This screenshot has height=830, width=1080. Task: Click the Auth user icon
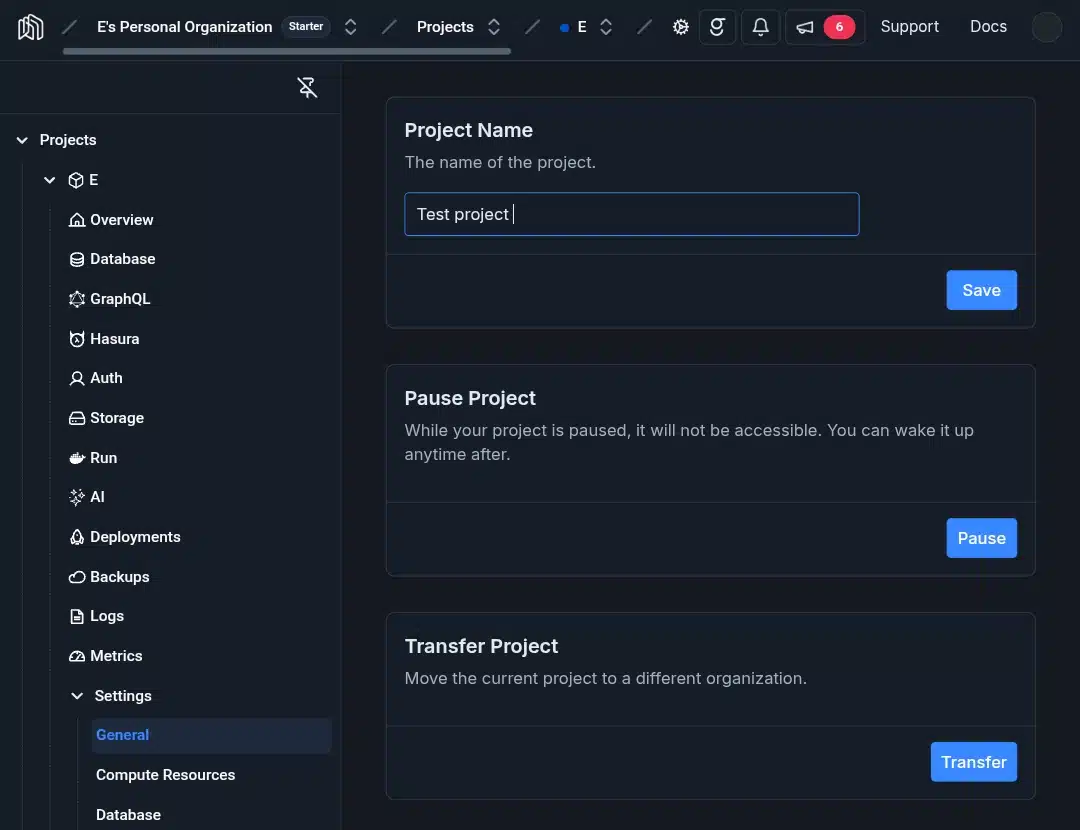[x=76, y=378]
